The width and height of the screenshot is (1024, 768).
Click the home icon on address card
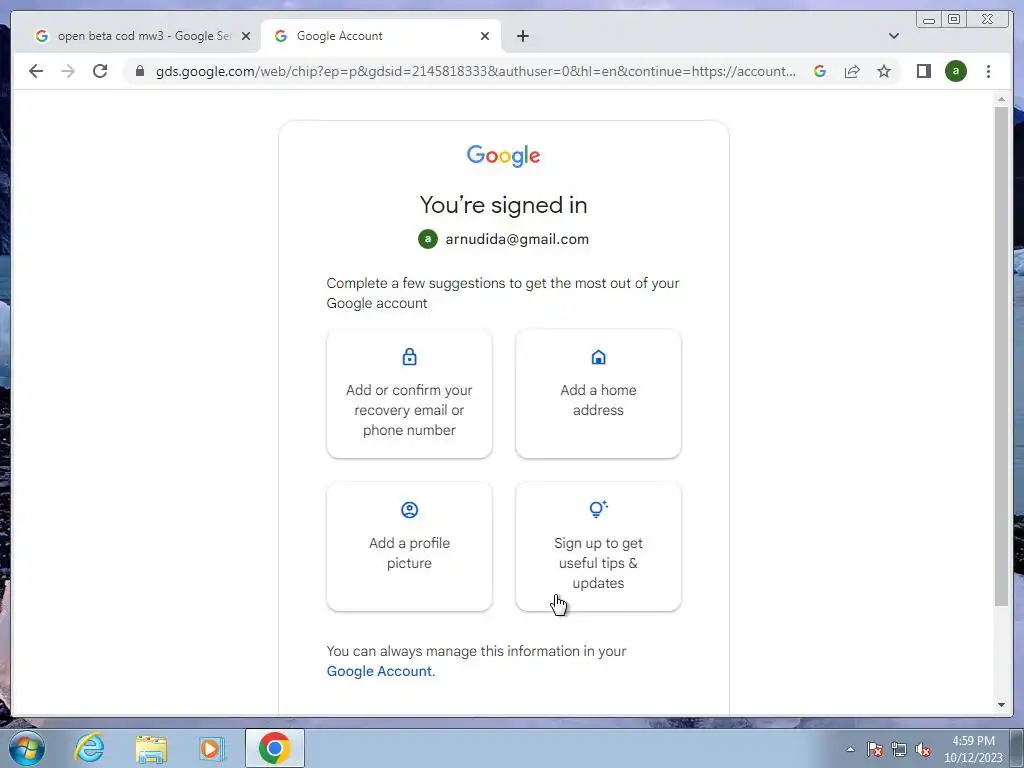tap(598, 357)
